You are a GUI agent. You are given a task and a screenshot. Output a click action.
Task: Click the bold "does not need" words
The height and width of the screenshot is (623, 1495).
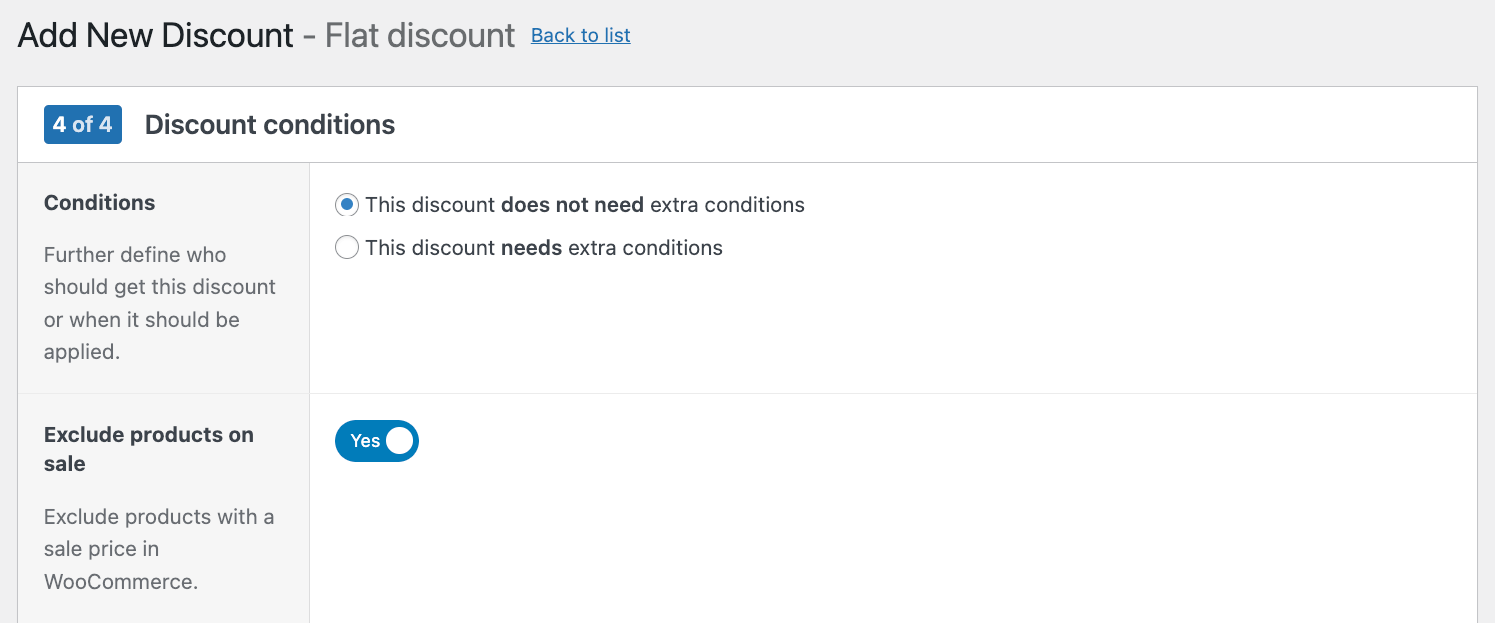[573, 205]
